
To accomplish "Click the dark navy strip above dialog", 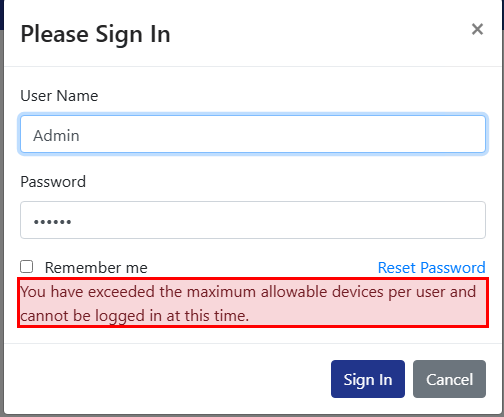I will (x=2, y=13).
